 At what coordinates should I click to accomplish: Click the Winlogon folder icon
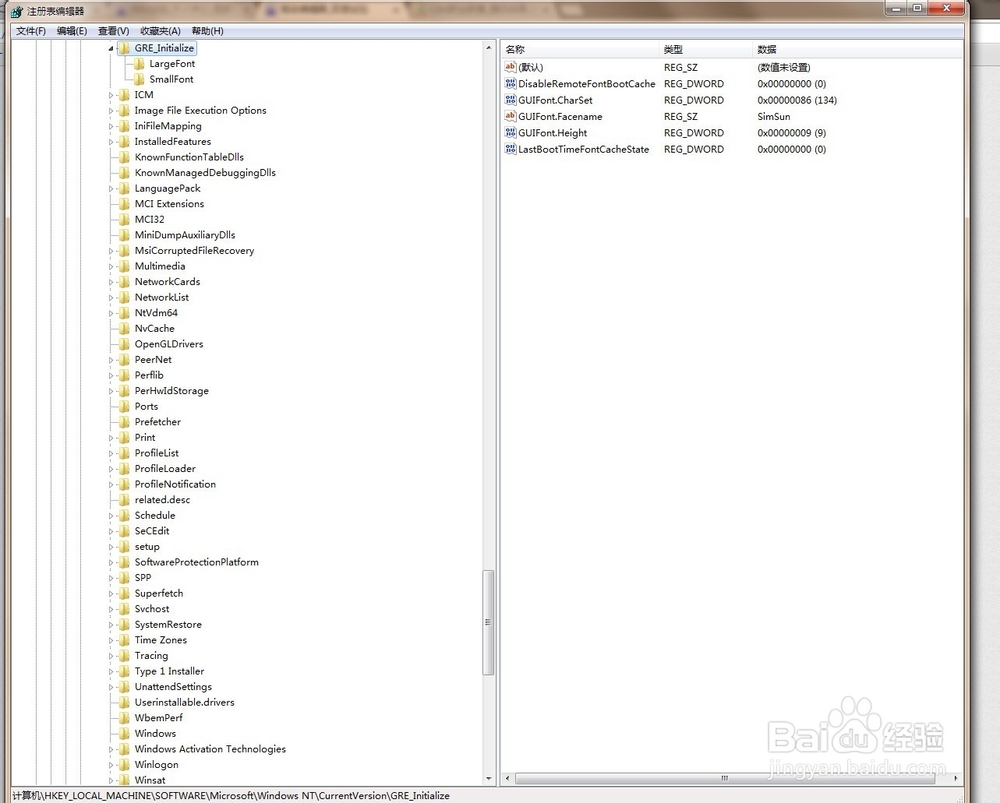coord(124,765)
